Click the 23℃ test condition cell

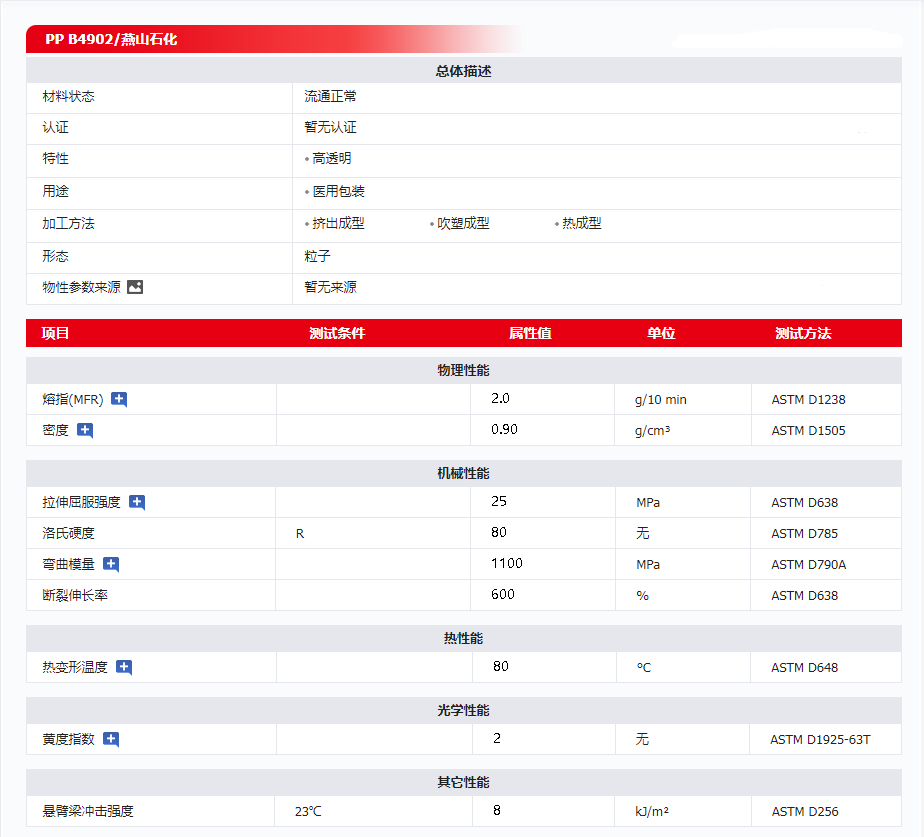point(308,812)
